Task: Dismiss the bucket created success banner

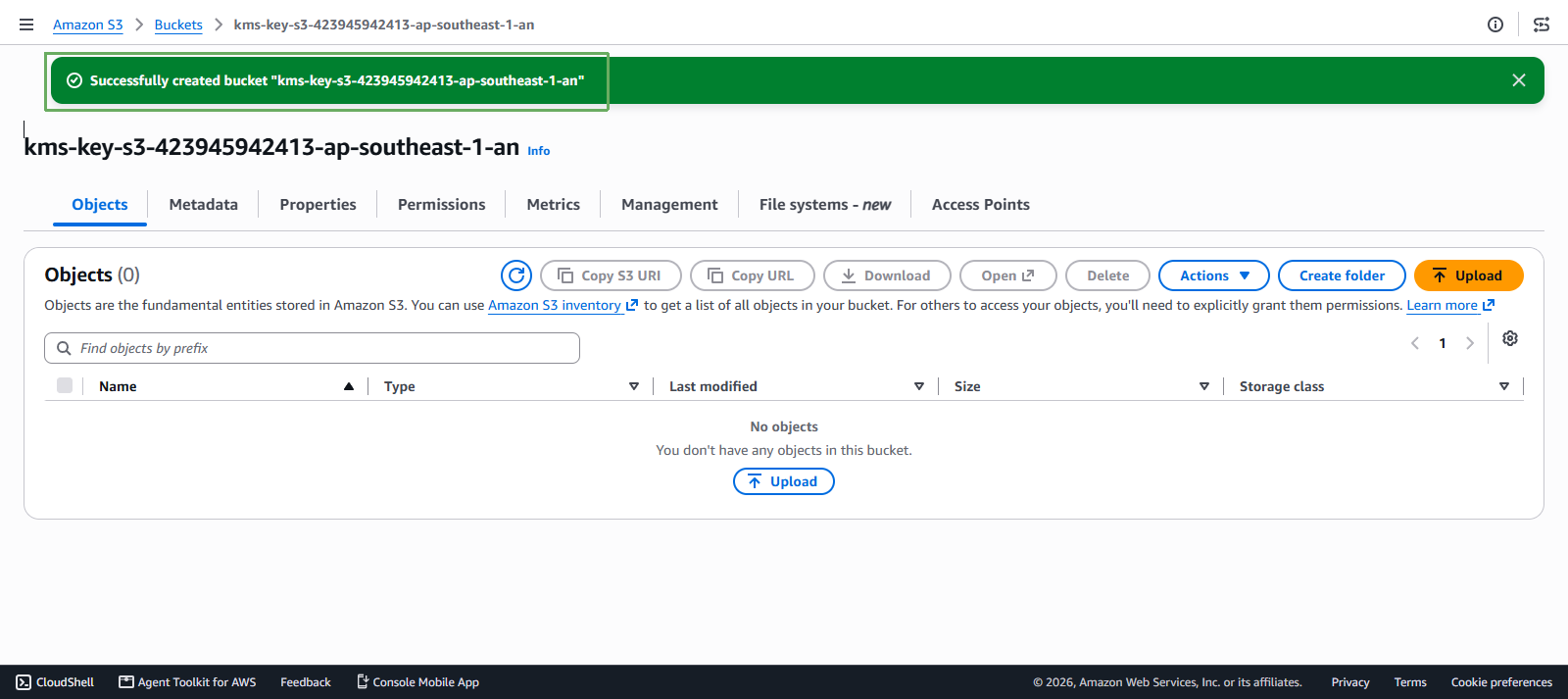Action: [x=1519, y=80]
